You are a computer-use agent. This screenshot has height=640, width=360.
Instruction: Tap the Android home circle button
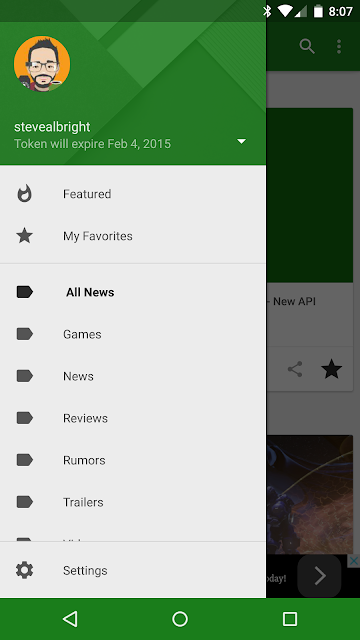pos(180,619)
